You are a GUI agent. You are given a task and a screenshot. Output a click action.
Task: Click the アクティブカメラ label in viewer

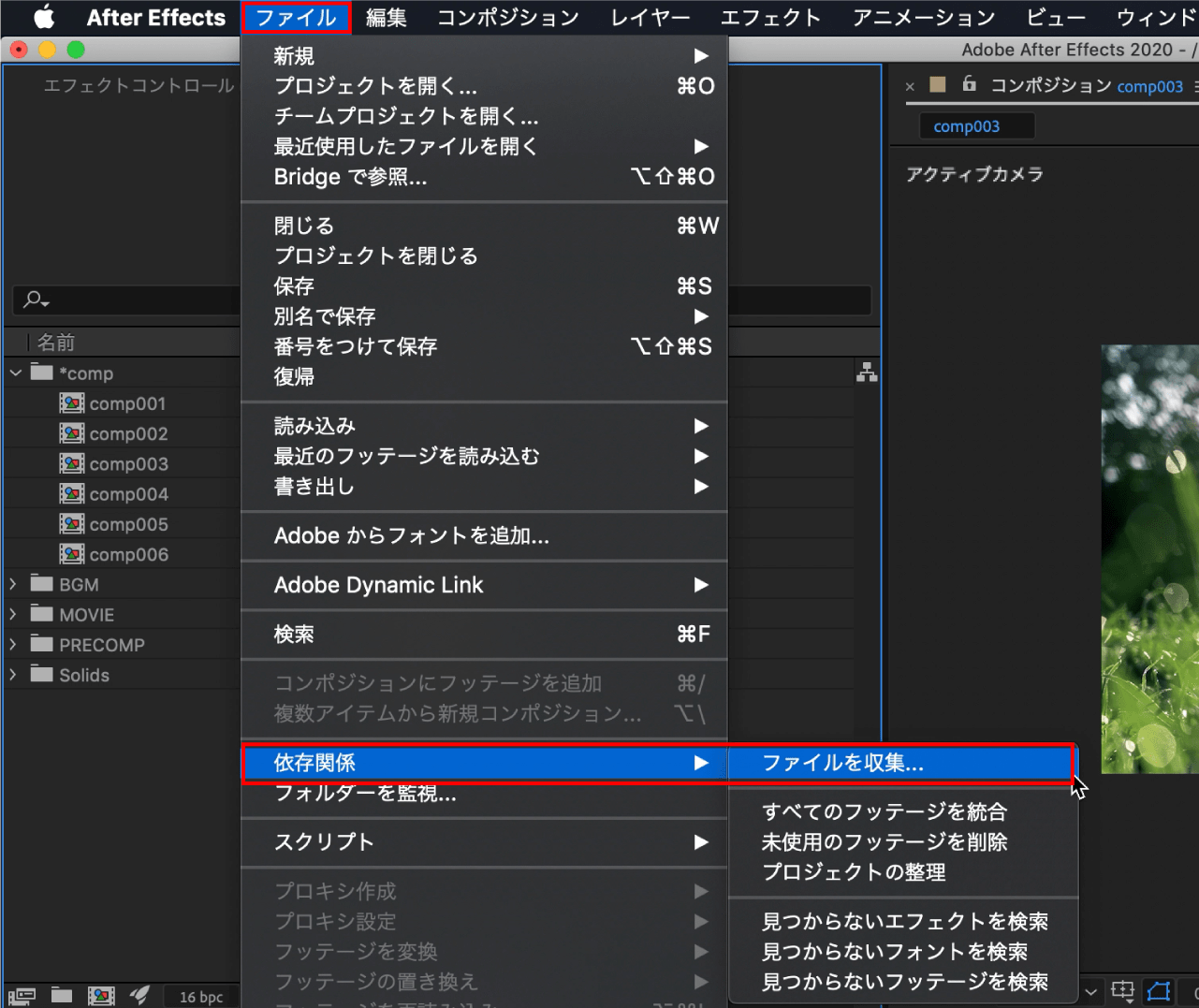pos(974,174)
